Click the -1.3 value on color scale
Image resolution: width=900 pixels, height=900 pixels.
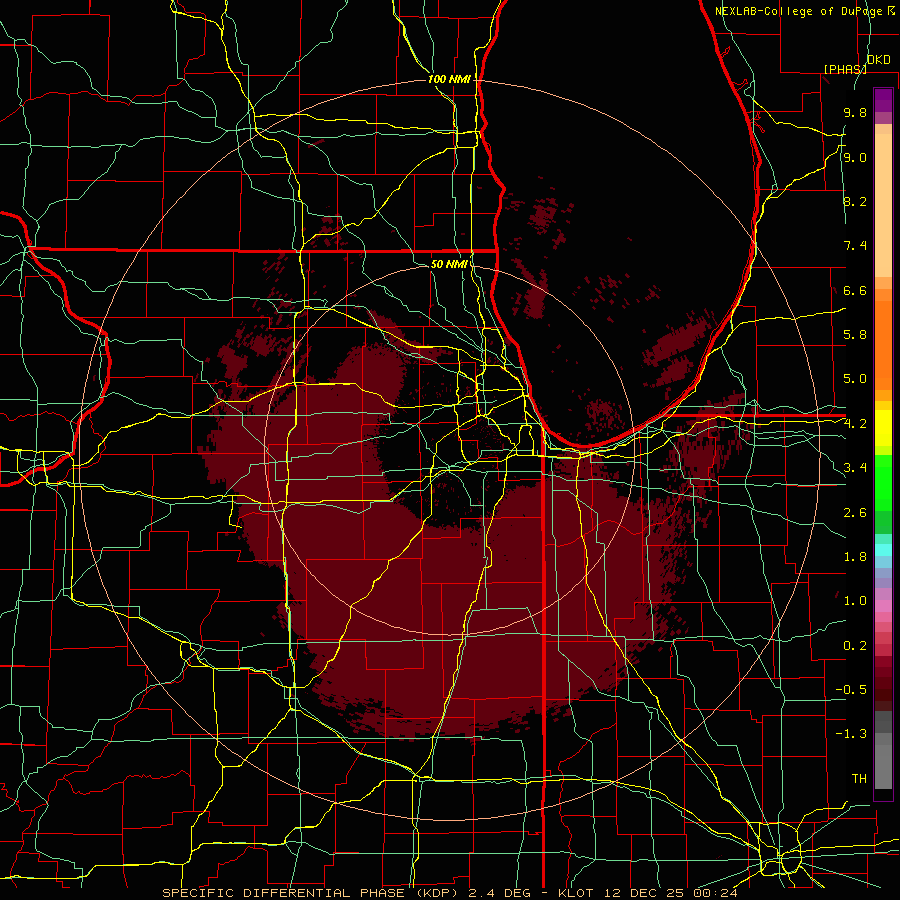click(x=851, y=734)
